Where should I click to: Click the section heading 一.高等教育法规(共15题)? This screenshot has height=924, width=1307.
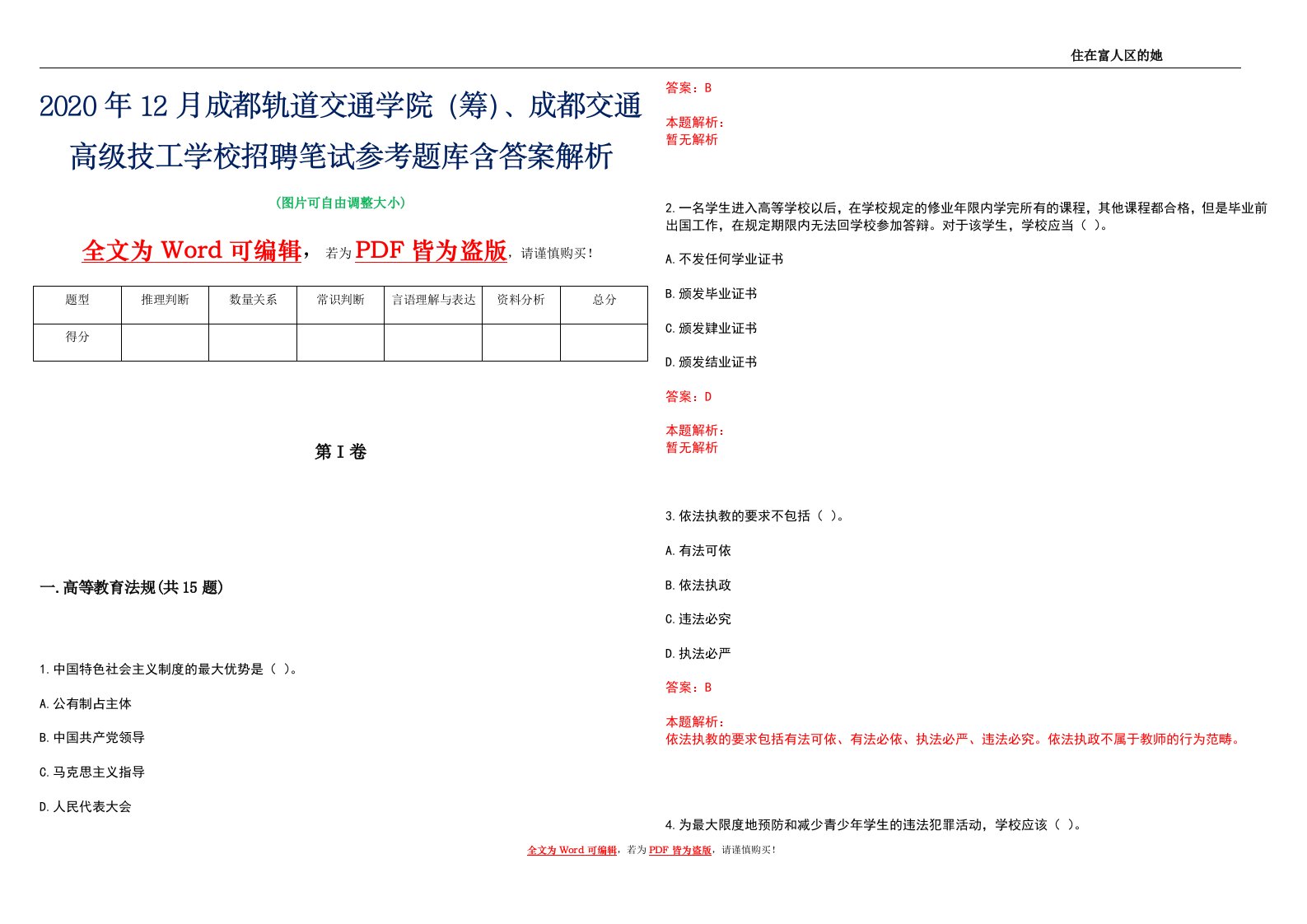[x=132, y=587]
